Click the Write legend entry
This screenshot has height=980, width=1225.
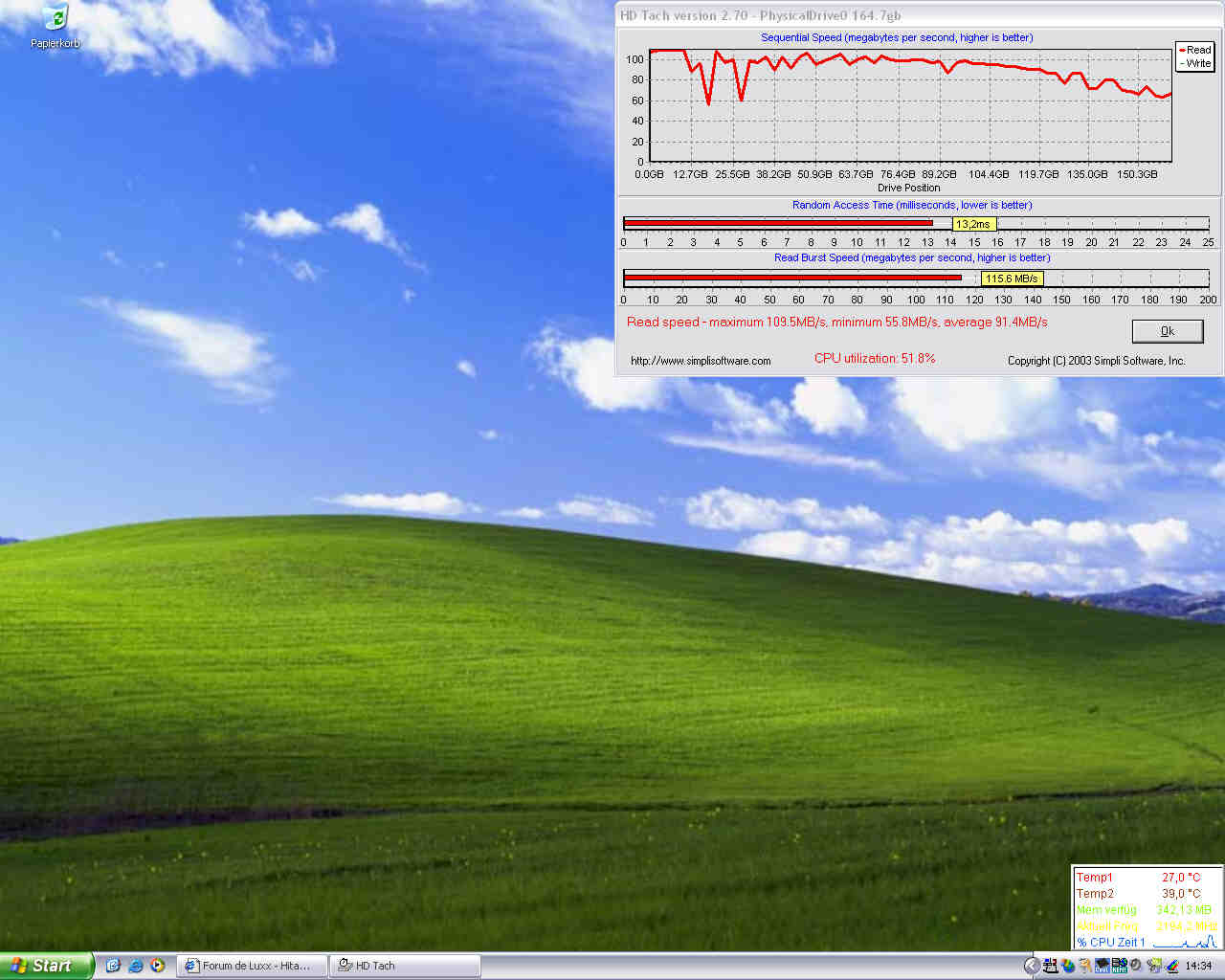click(x=1194, y=63)
